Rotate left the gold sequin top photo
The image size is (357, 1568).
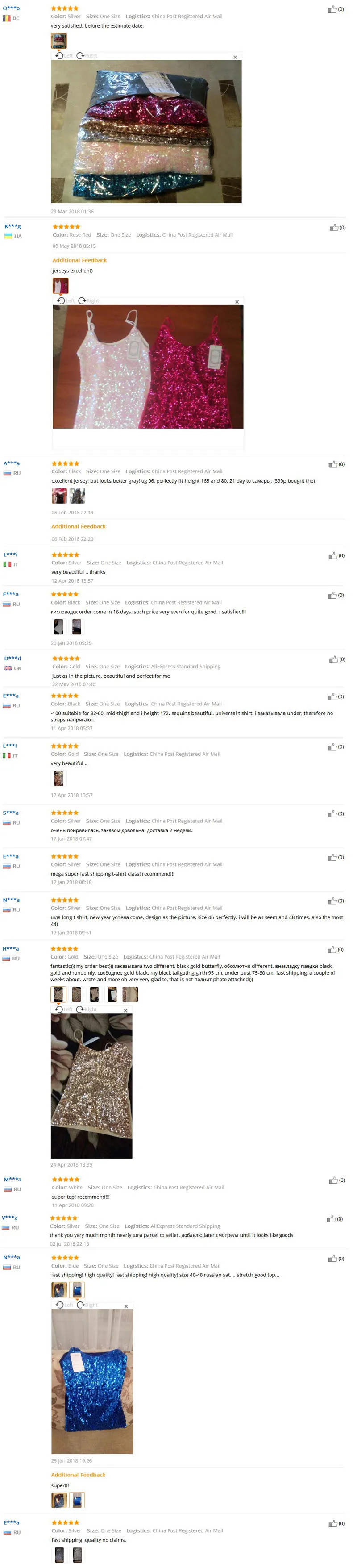pos(63,1009)
